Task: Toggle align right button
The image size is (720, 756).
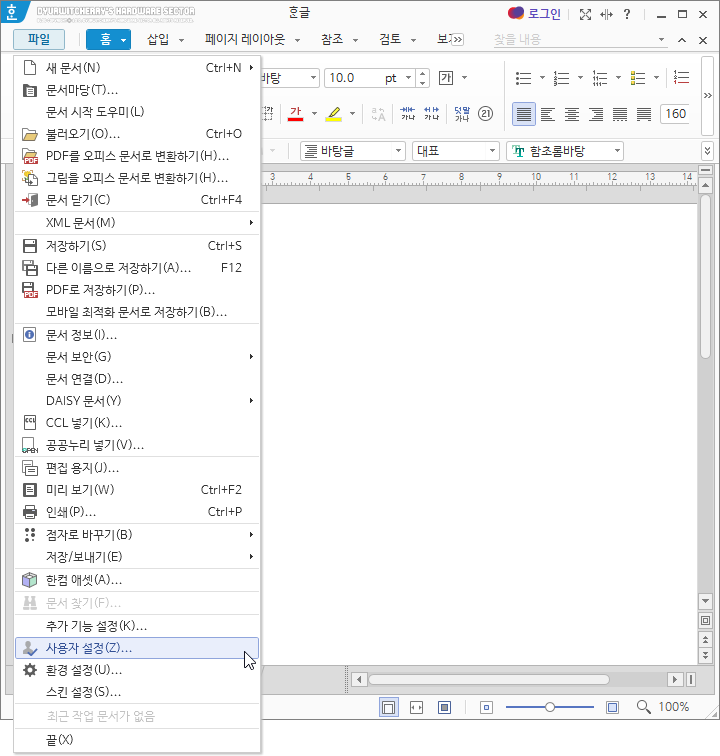Action: click(x=596, y=114)
